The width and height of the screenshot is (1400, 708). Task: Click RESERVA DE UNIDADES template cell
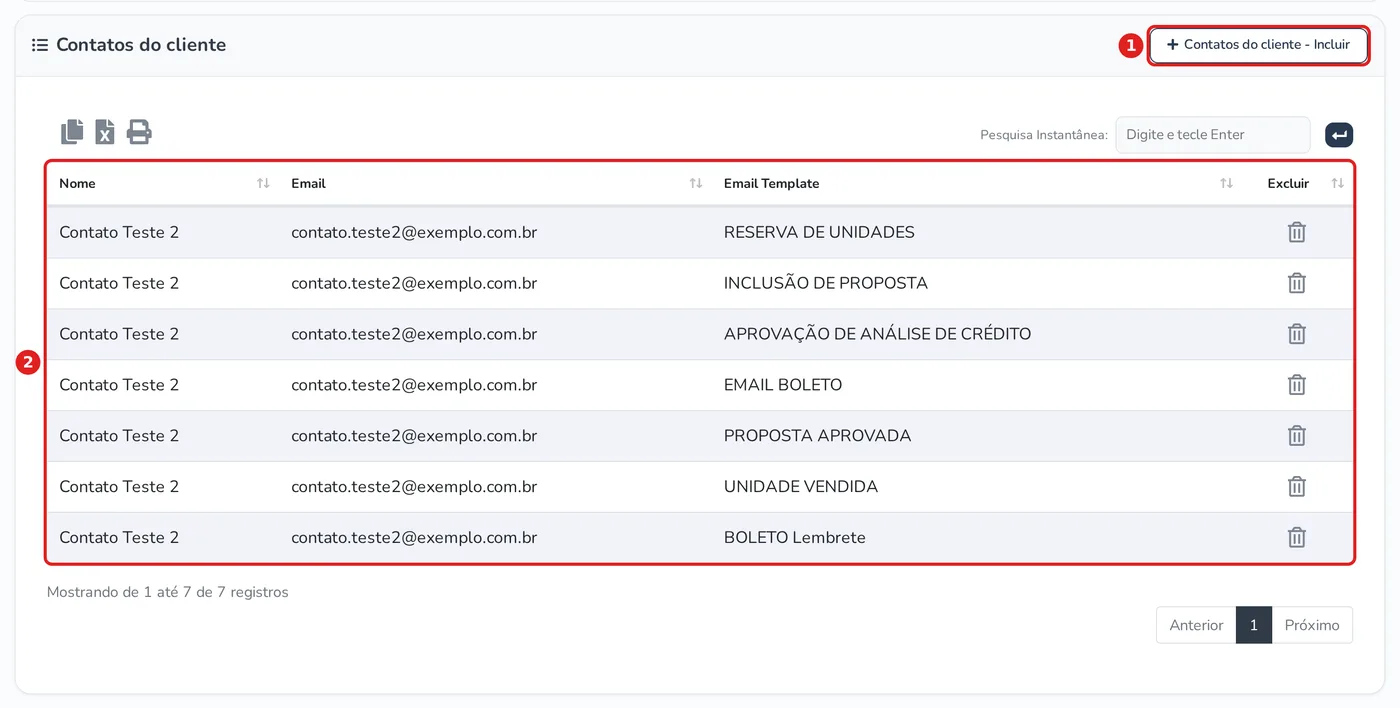click(819, 232)
